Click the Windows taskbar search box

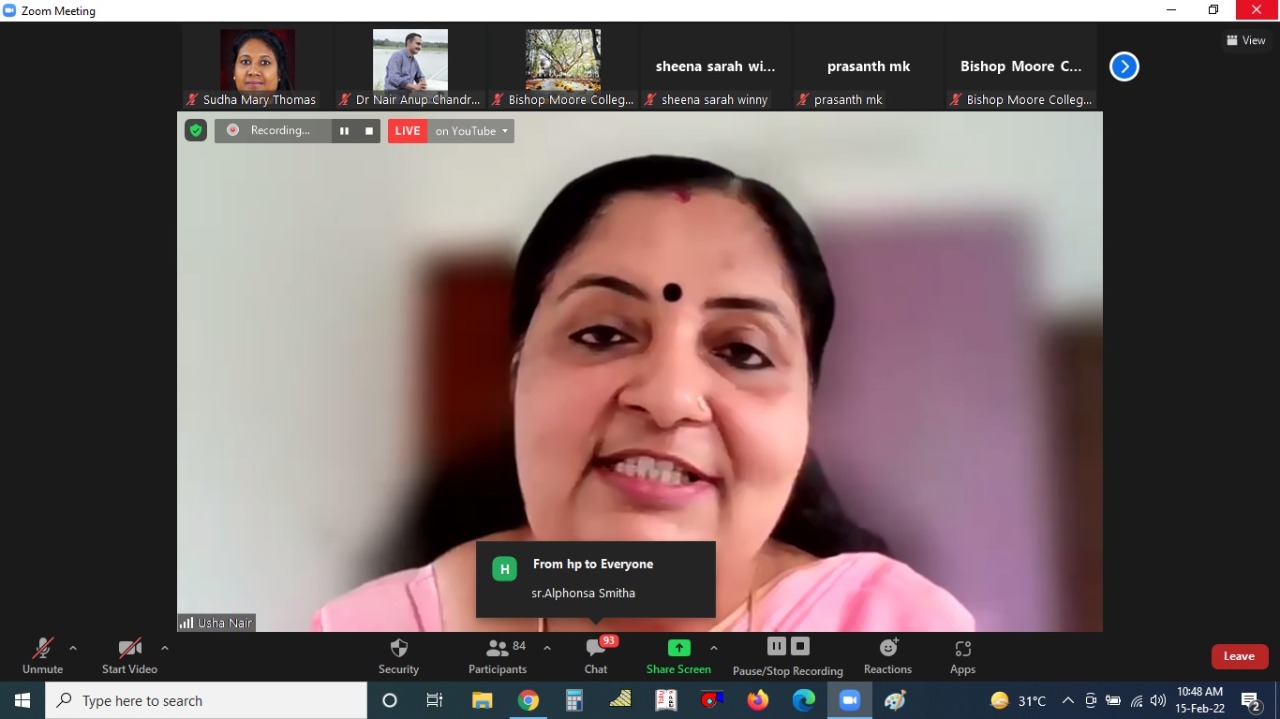(206, 700)
